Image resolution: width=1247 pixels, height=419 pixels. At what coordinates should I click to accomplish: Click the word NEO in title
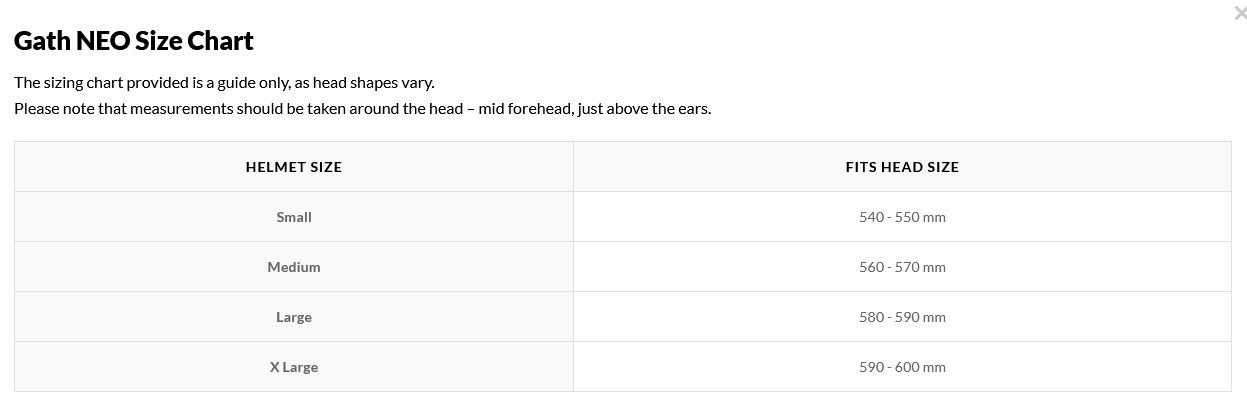107,41
